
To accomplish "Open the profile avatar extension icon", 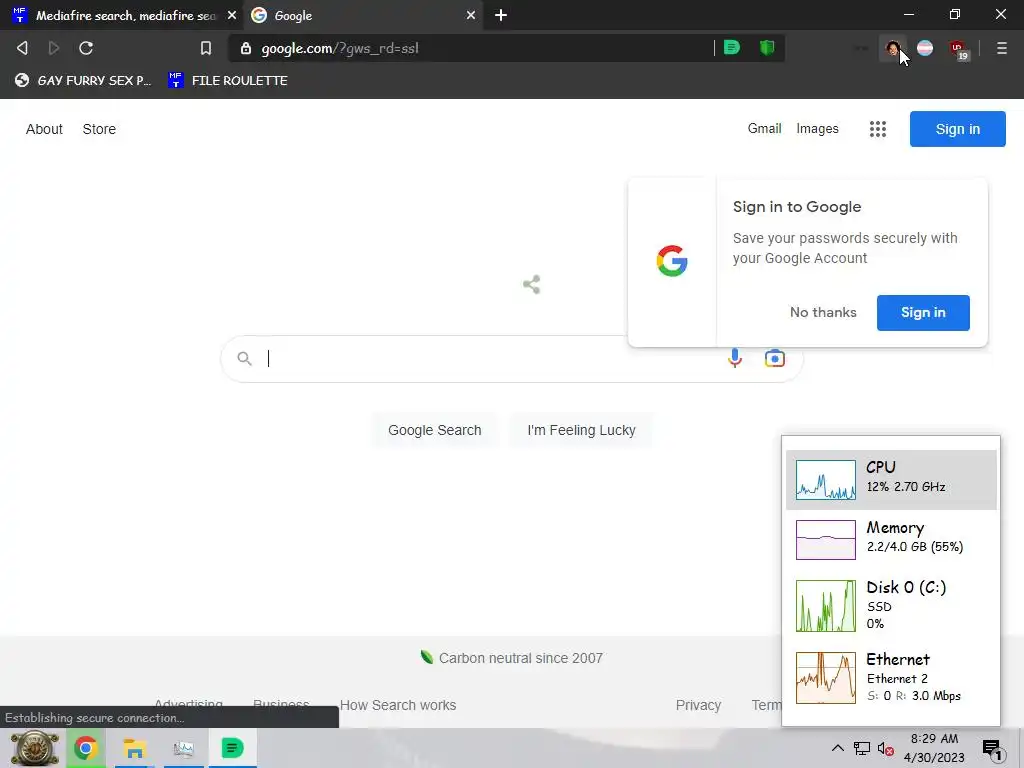I will 892,48.
